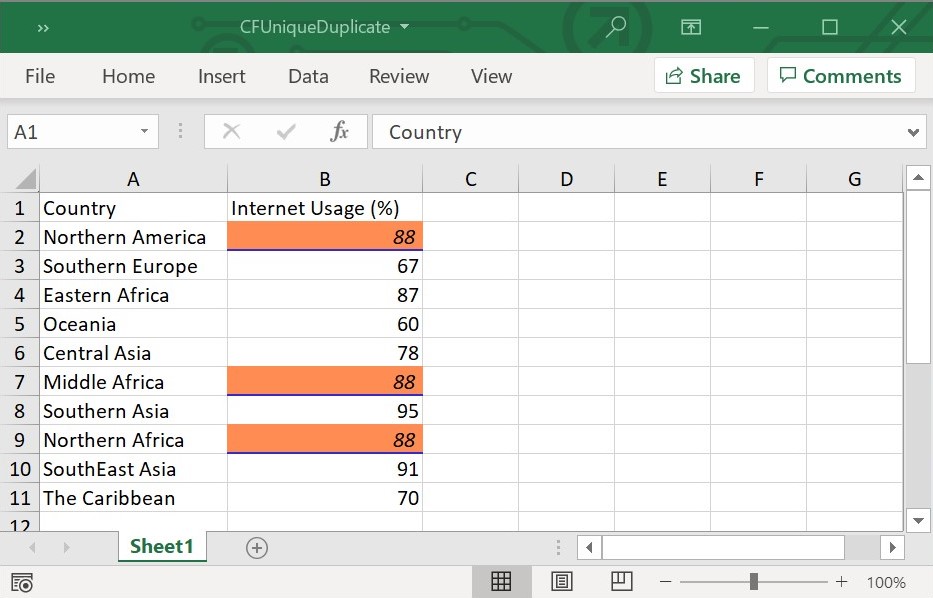Open the Data ribbon tab
The width and height of the screenshot is (933, 598).
tap(308, 76)
